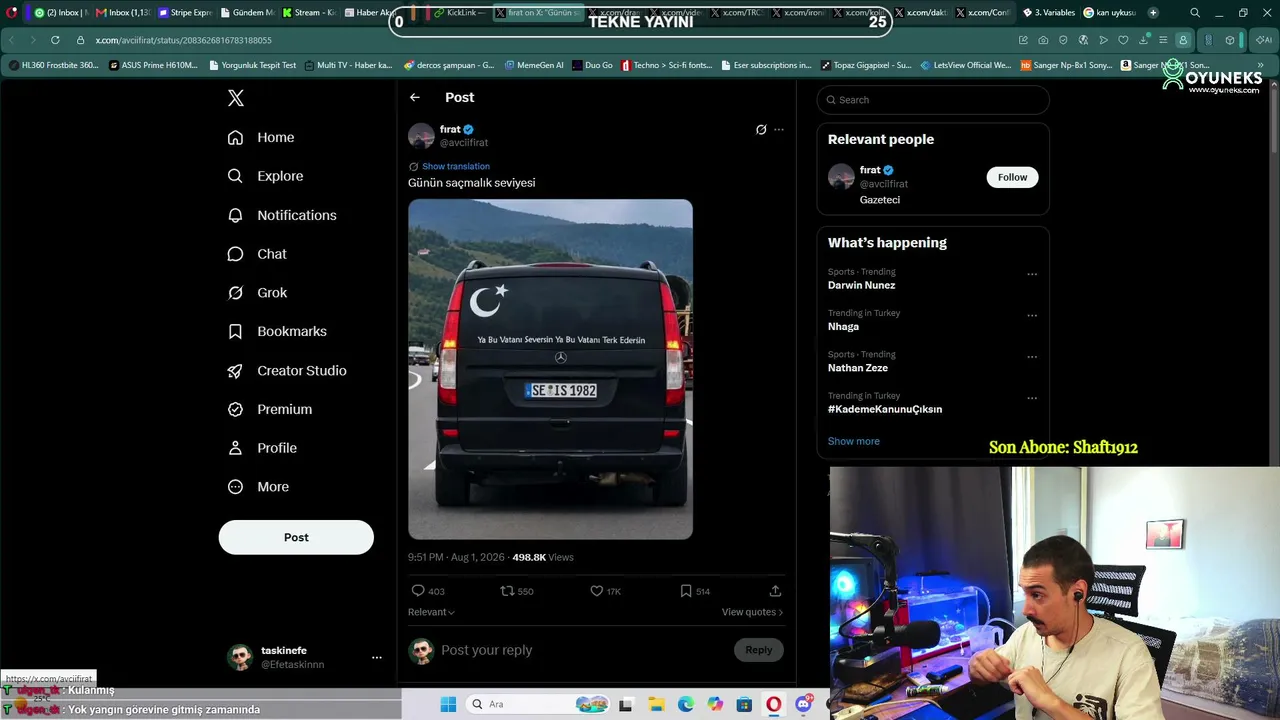The image size is (1280, 720).
Task: Click the X logo in sidebar
Action: [236, 98]
